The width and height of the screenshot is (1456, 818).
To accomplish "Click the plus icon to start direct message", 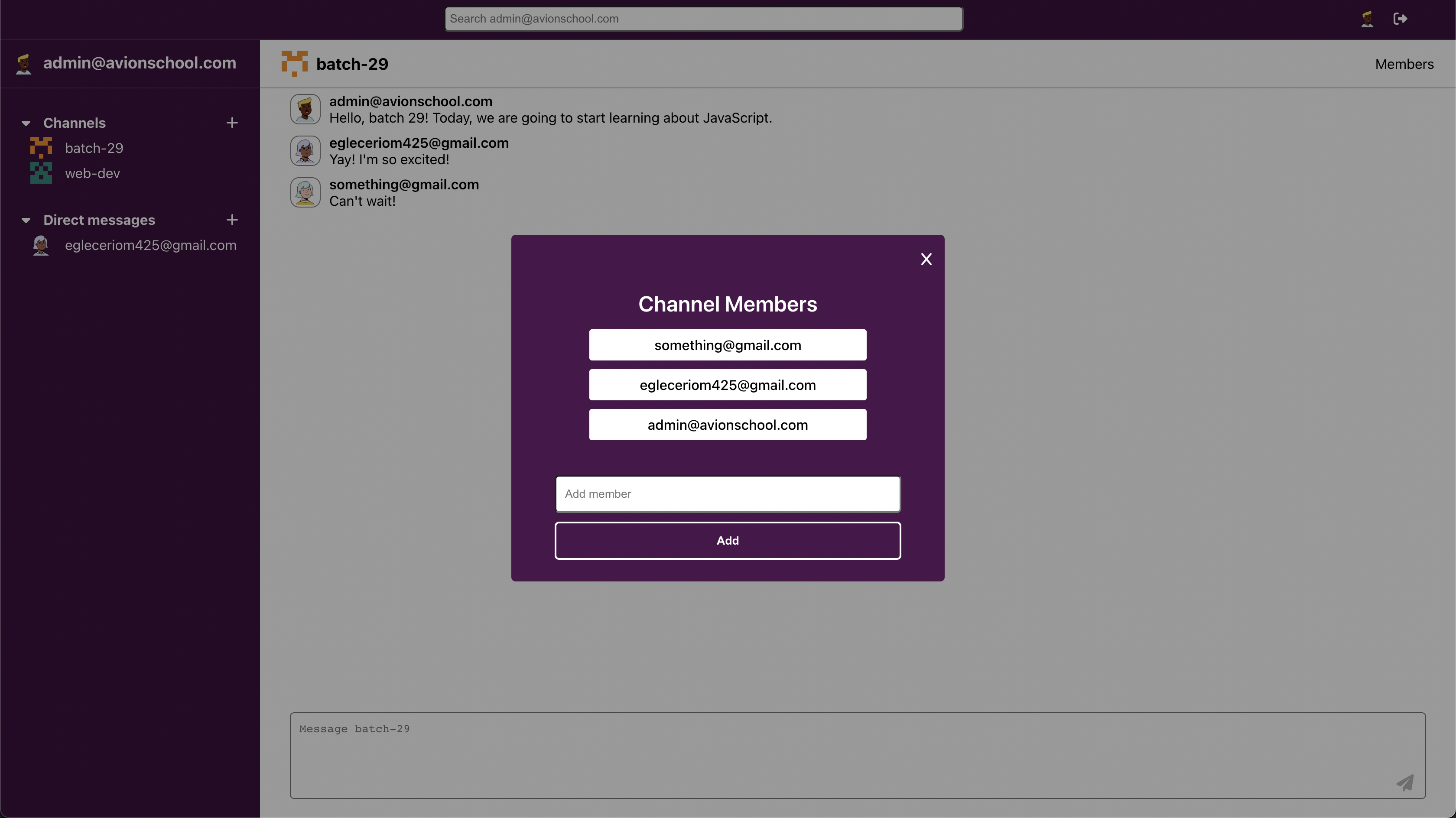I will (x=232, y=220).
